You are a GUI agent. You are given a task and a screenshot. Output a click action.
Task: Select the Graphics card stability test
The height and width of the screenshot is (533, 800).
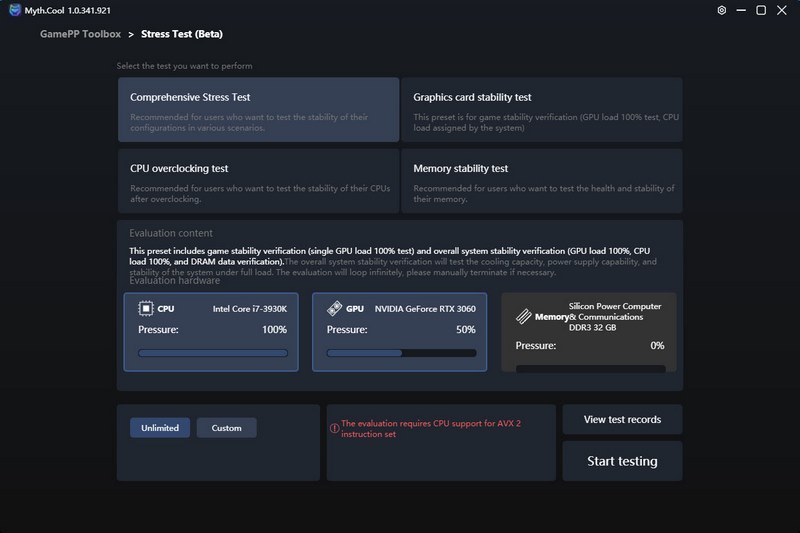pyautogui.click(x=542, y=110)
